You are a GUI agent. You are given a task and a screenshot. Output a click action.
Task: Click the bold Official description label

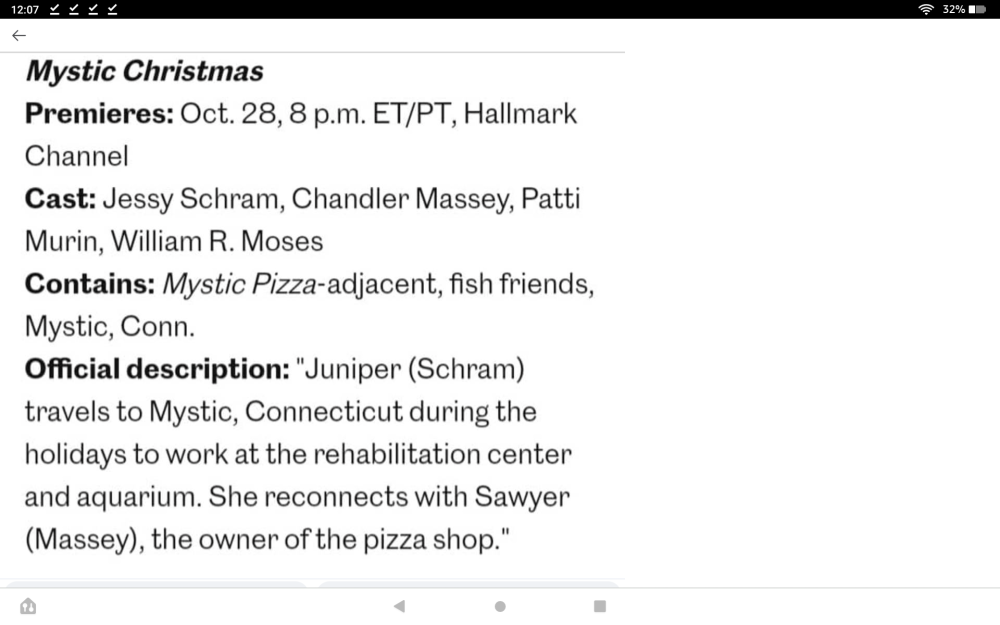[x=157, y=369]
